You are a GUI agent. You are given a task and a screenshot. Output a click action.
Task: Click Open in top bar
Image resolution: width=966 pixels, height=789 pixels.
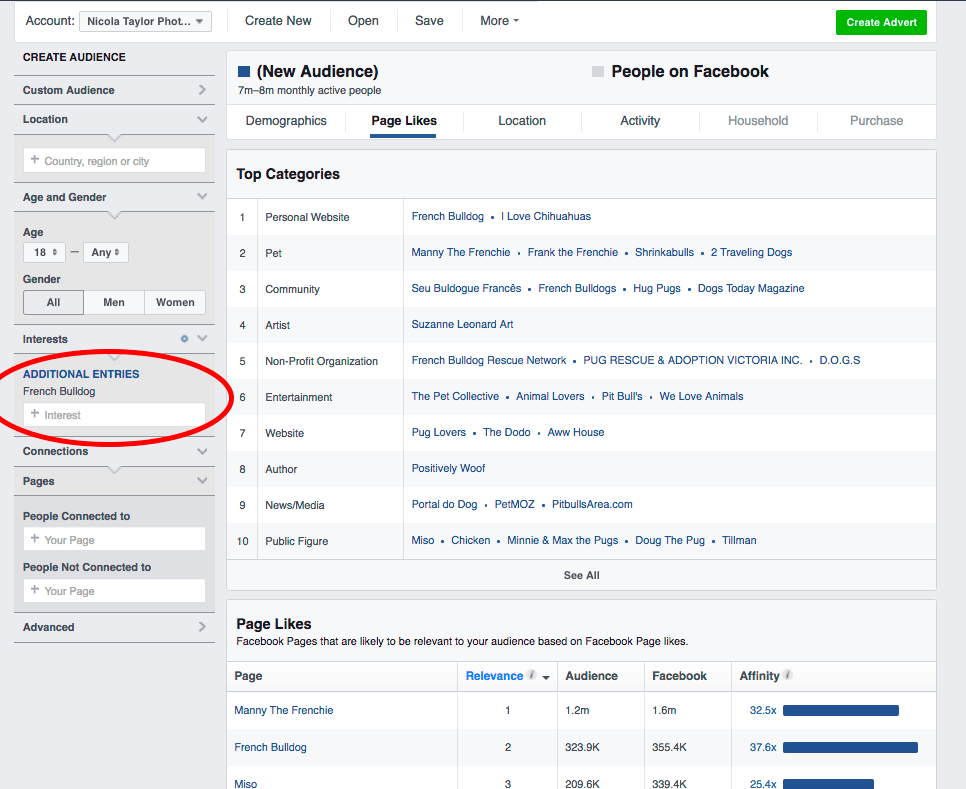pyautogui.click(x=363, y=21)
